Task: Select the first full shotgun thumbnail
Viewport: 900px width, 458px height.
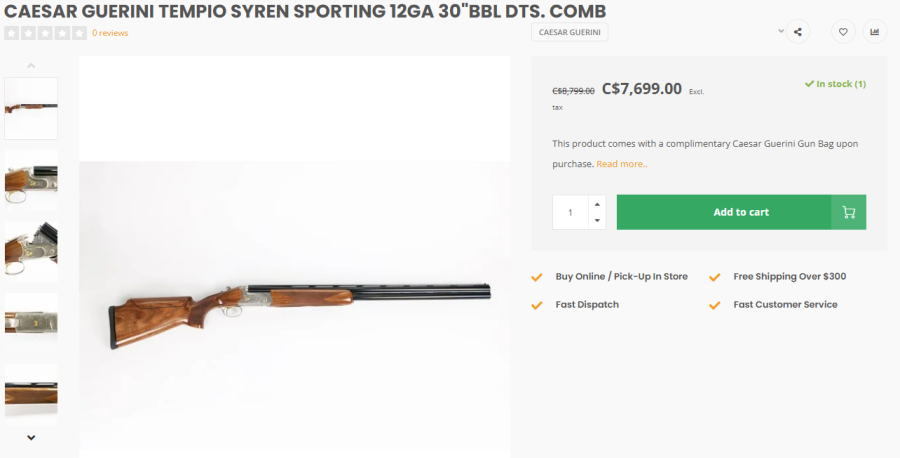Action: pos(31,108)
